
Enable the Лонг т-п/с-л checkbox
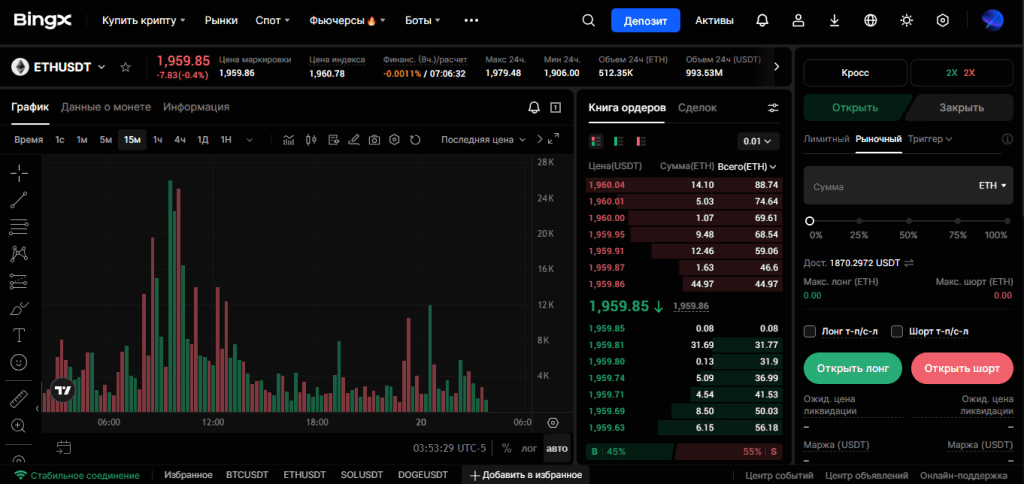coord(810,331)
